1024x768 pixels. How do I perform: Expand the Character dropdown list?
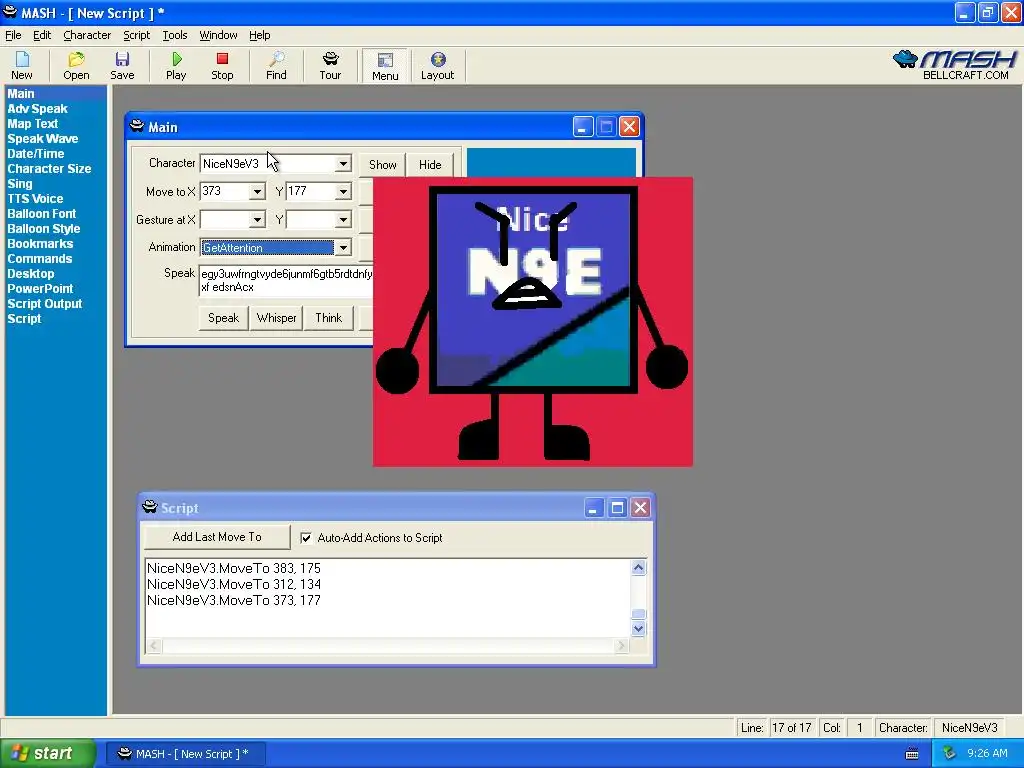(343, 164)
